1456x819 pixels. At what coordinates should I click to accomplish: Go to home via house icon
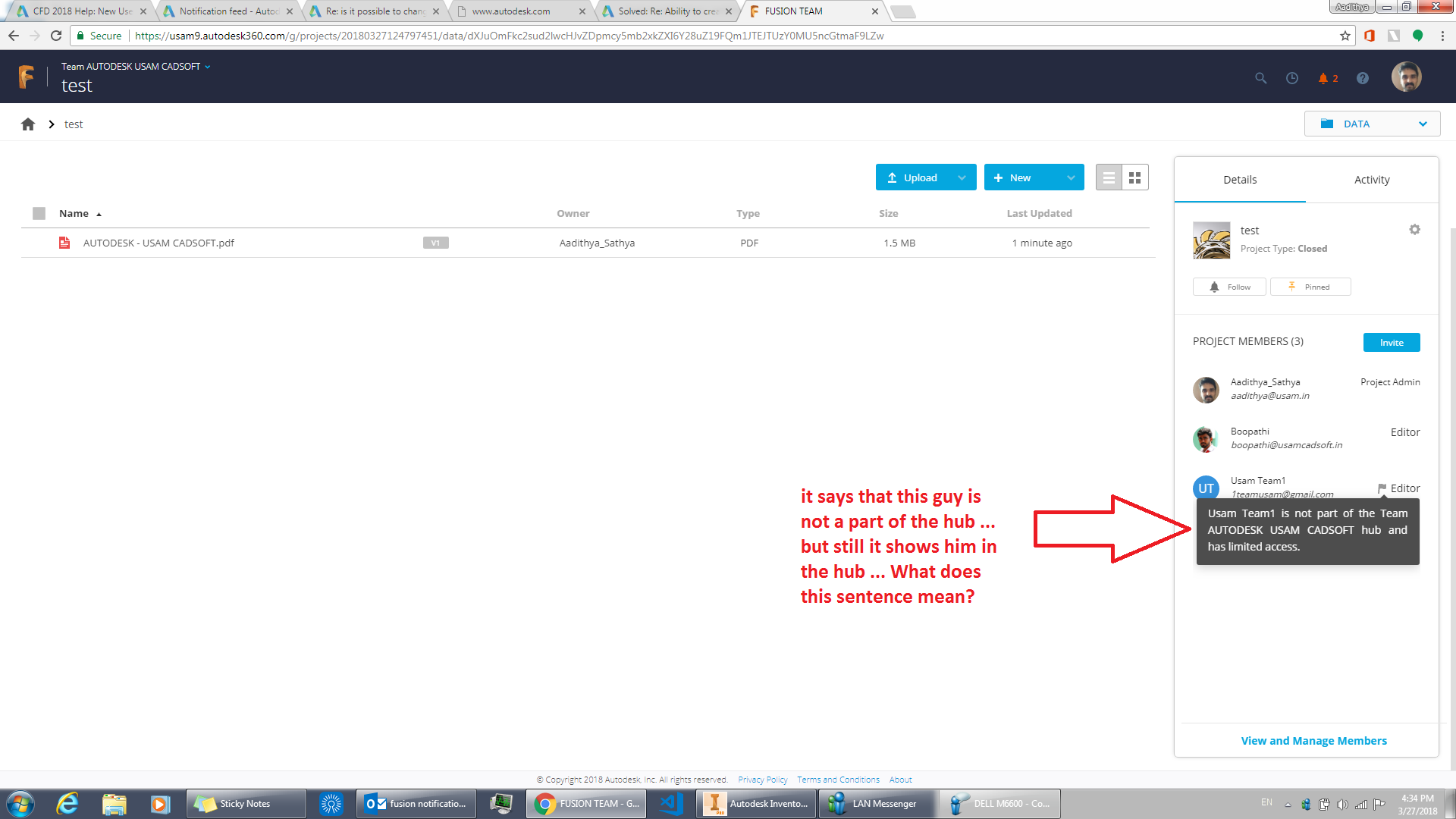28,124
